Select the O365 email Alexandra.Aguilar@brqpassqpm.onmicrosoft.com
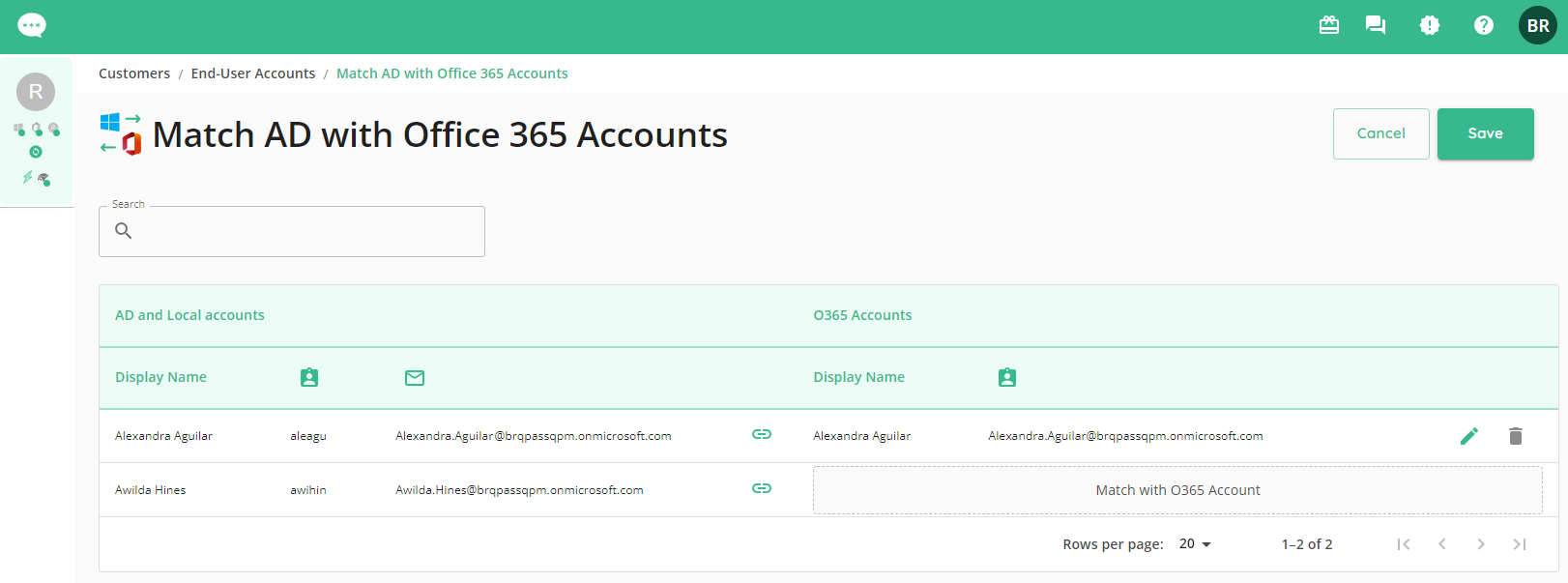1568x583 pixels. [1125, 436]
